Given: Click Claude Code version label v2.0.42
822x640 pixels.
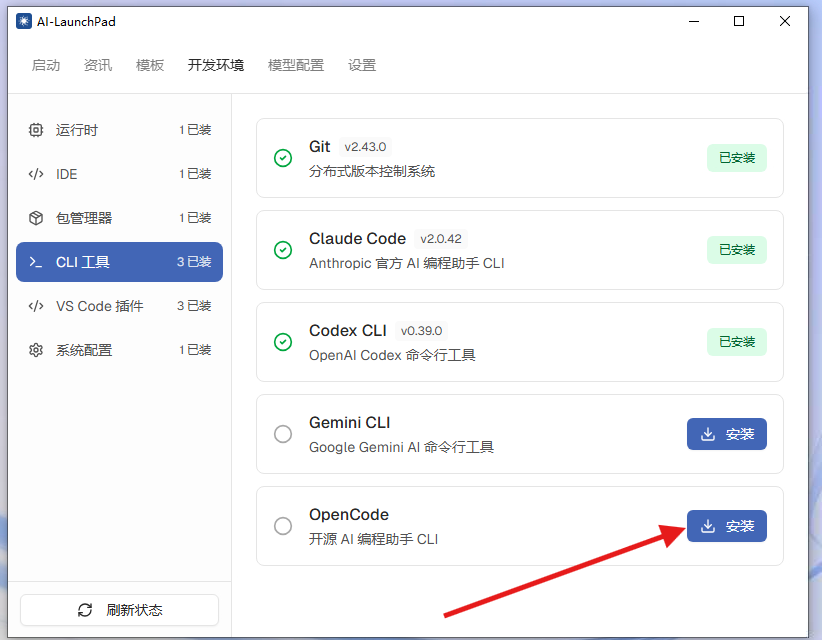Looking at the screenshot, I should tap(441, 239).
